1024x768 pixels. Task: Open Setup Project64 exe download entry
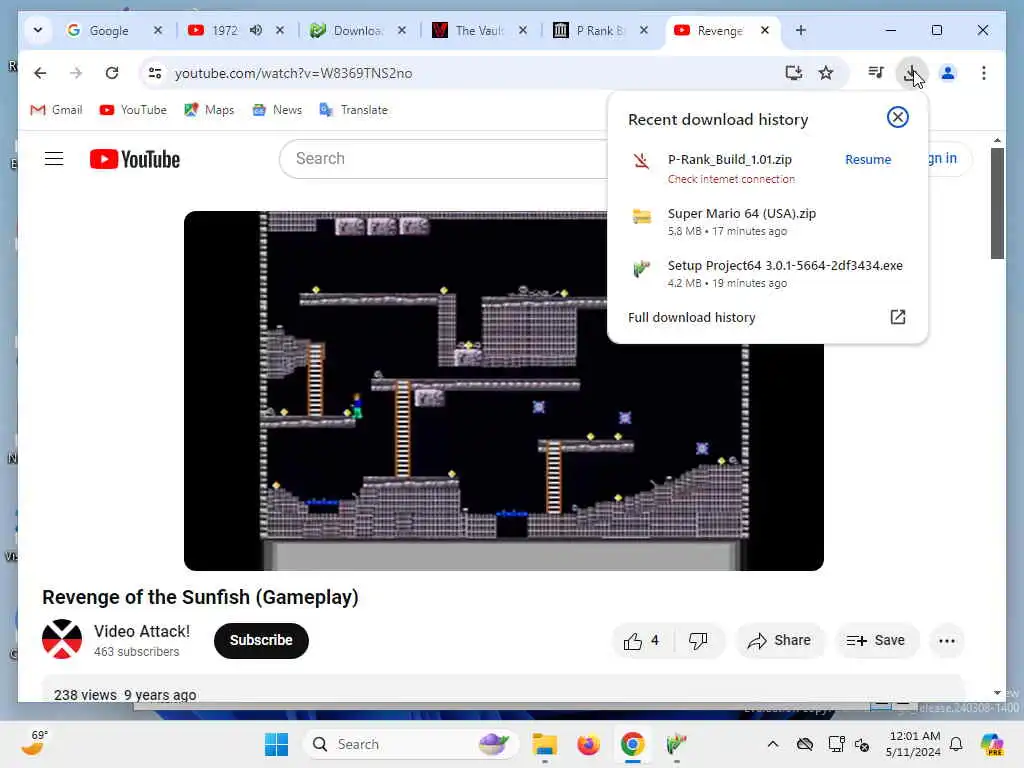point(767,274)
